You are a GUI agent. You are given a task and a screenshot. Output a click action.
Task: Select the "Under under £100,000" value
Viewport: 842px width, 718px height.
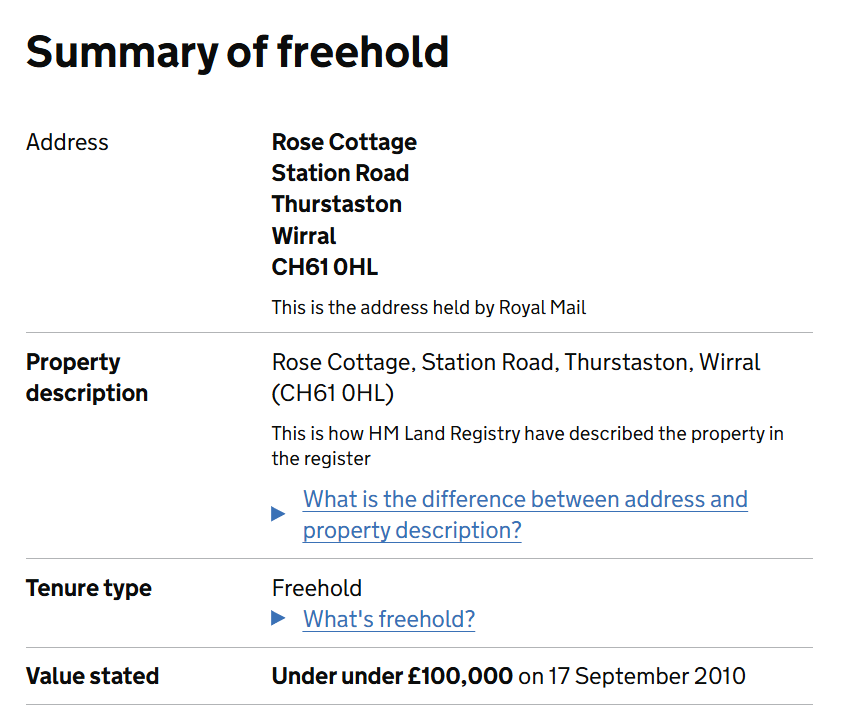[392, 676]
